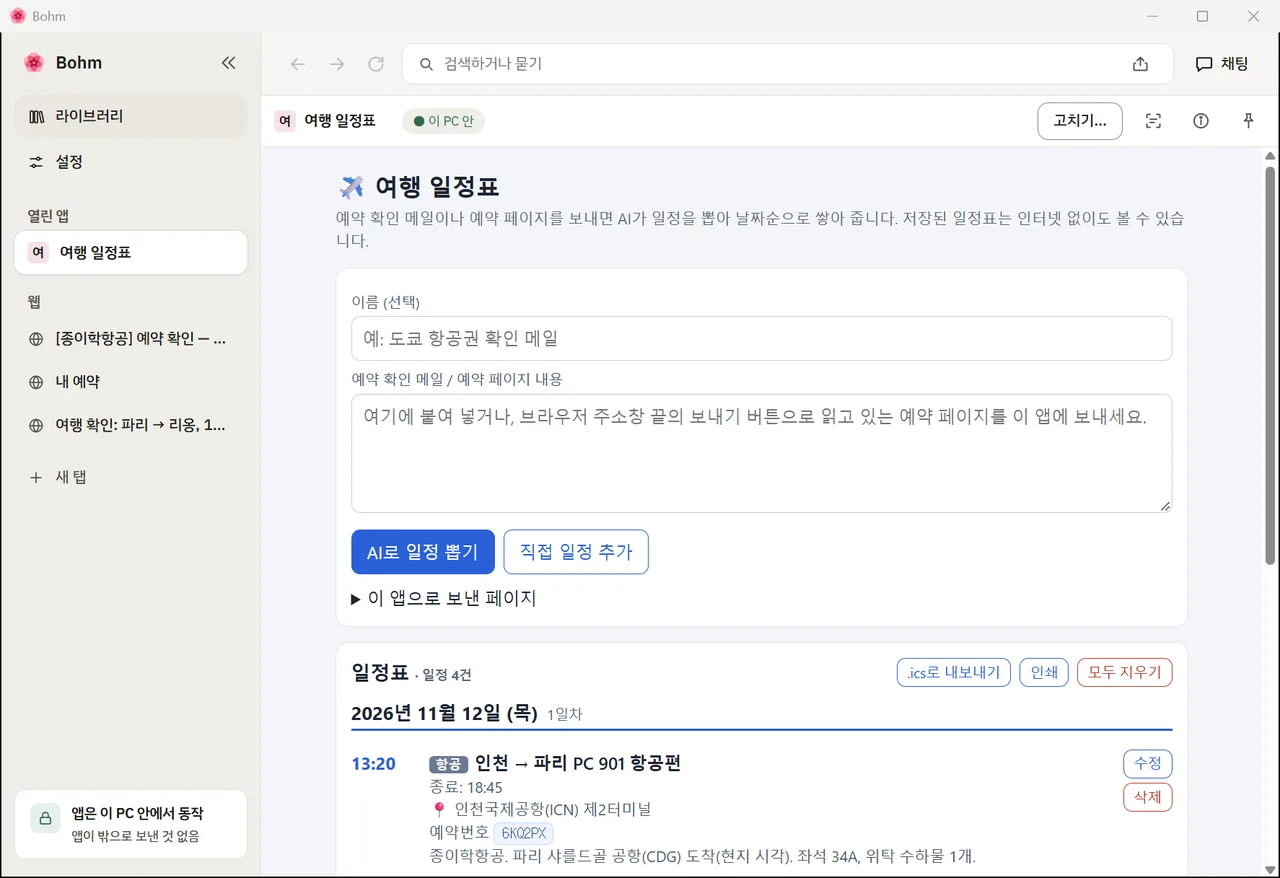This screenshot has height=878, width=1280.
Task: Click the 앱은 이 PC 안에서 동작 status card
Action: pyautogui.click(x=131, y=825)
